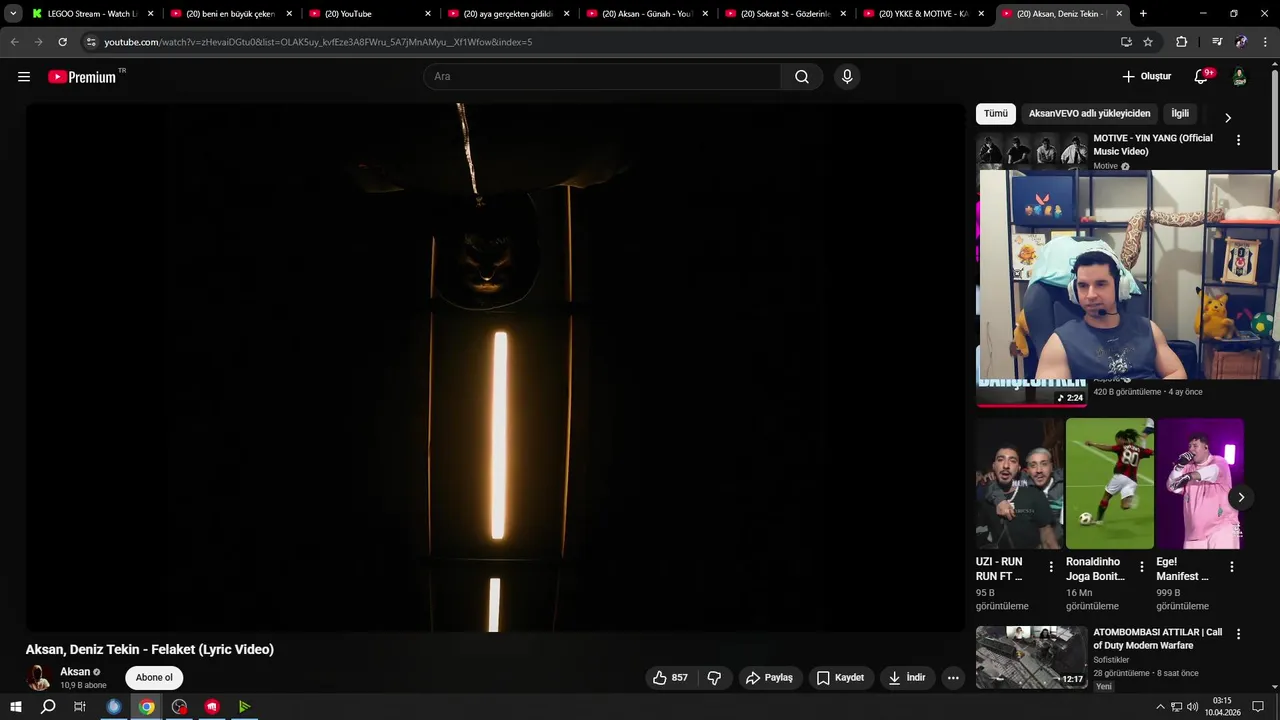Open Windows action center notifications
Viewport: 1280px width, 720px height.
[x=1258, y=707]
